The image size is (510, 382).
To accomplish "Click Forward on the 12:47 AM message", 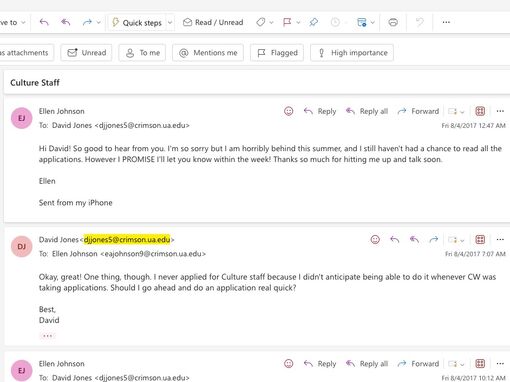I will click(418, 111).
